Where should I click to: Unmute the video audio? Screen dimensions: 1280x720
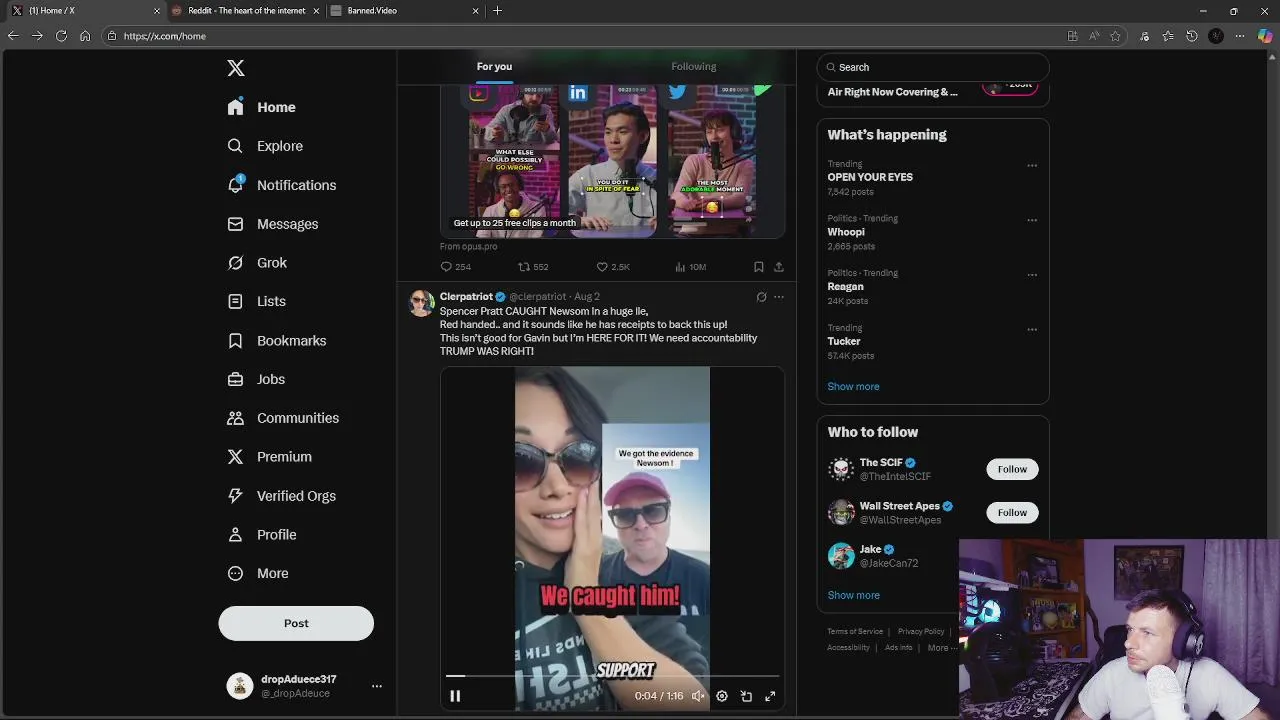699,696
